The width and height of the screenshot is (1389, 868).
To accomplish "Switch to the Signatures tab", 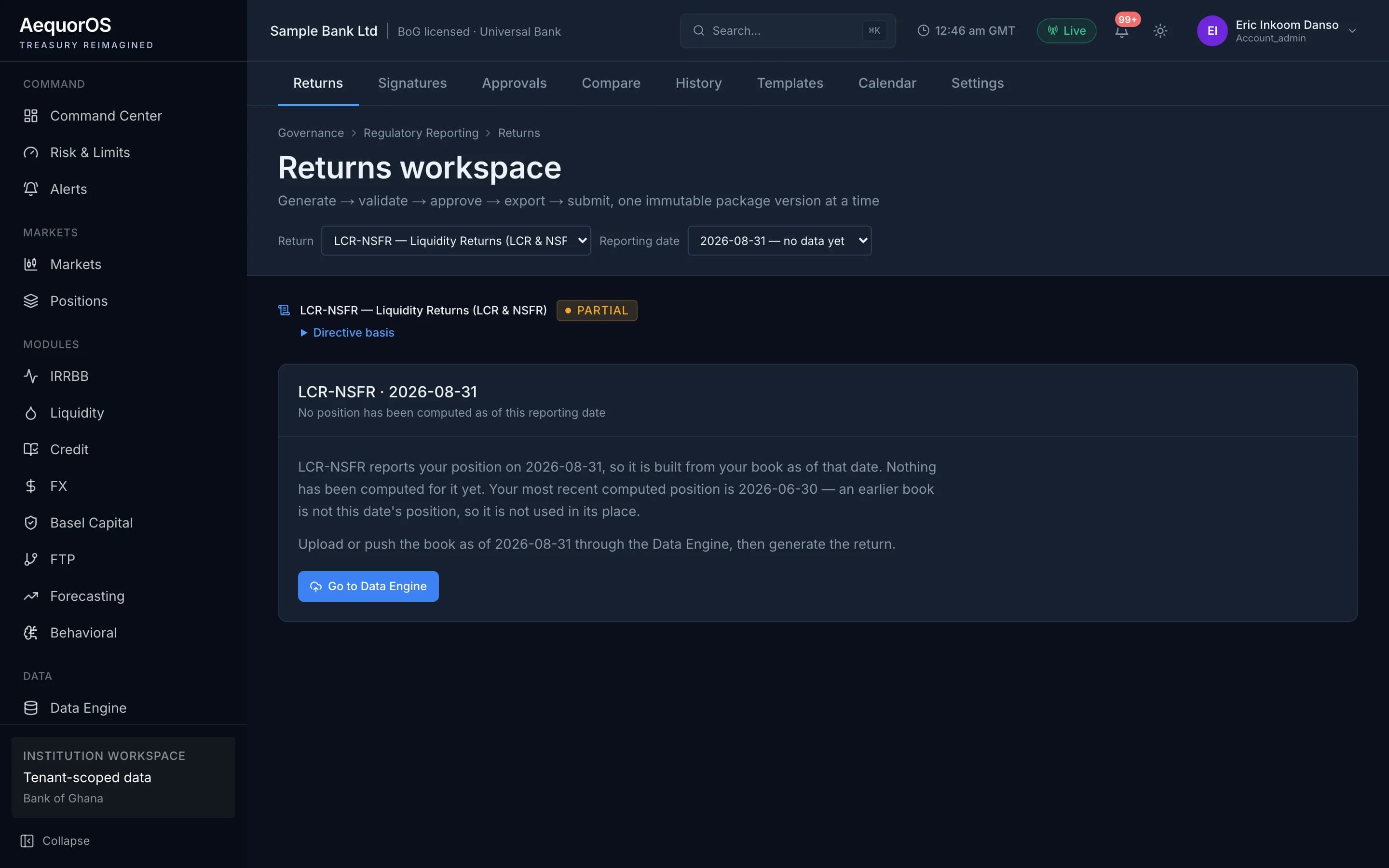I will pyautogui.click(x=412, y=83).
